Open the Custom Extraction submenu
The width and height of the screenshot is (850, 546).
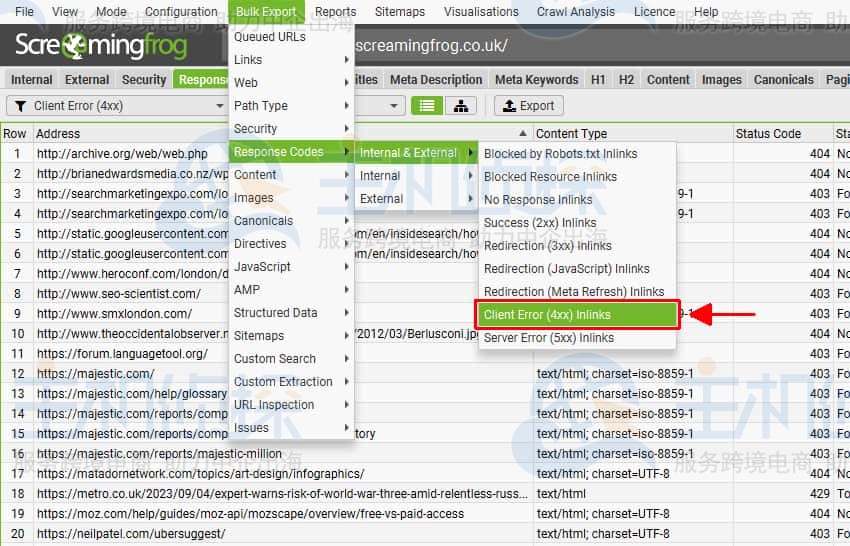283,382
